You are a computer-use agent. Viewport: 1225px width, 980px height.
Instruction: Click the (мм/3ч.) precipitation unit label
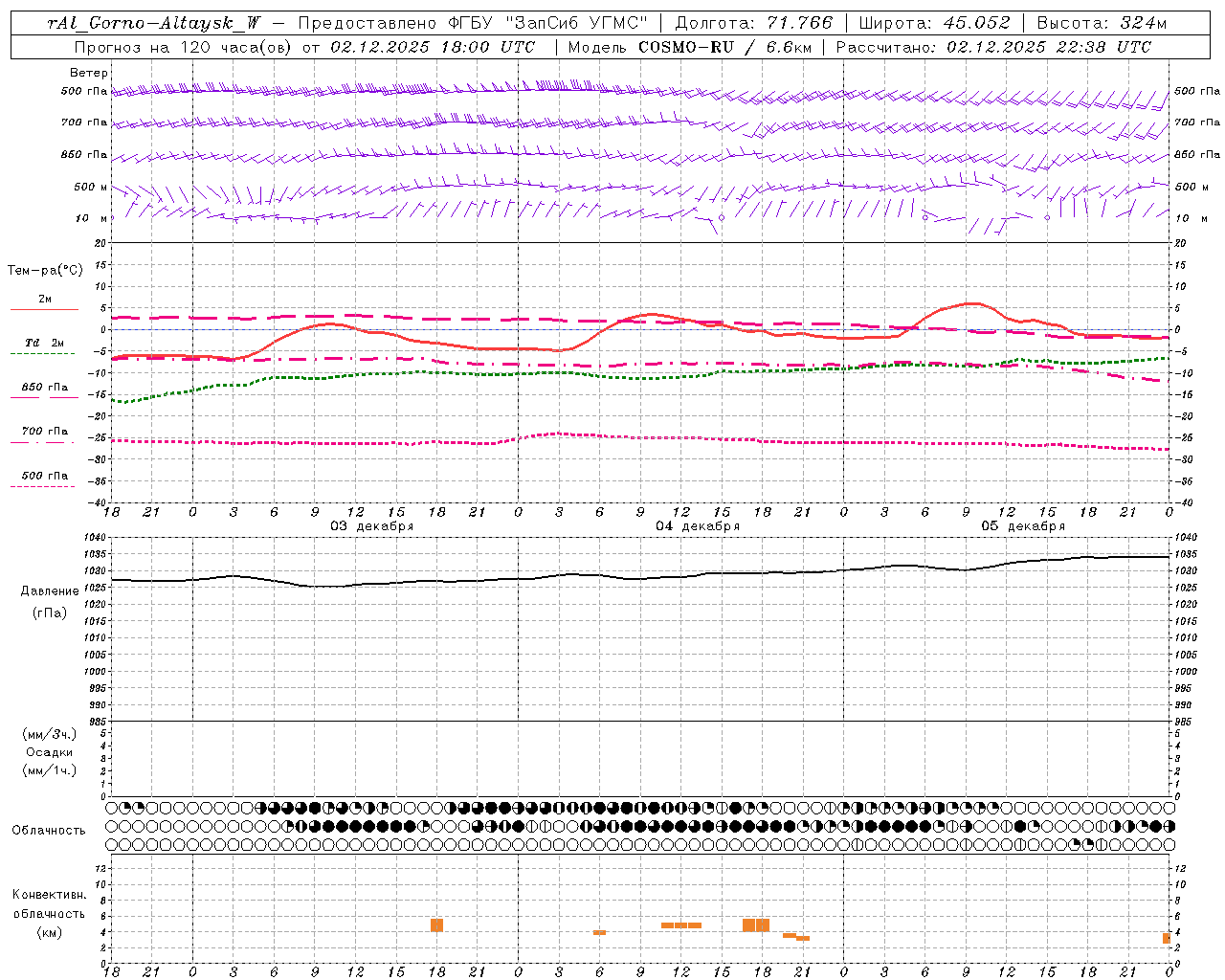pyautogui.click(x=50, y=734)
